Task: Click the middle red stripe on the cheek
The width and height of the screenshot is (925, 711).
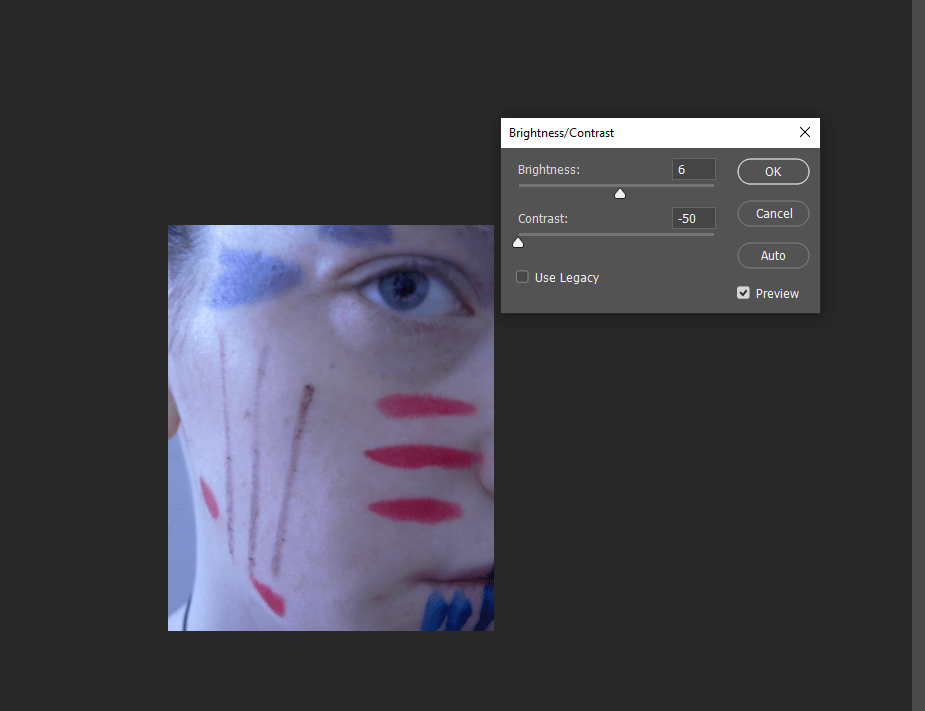Action: click(x=423, y=457)
